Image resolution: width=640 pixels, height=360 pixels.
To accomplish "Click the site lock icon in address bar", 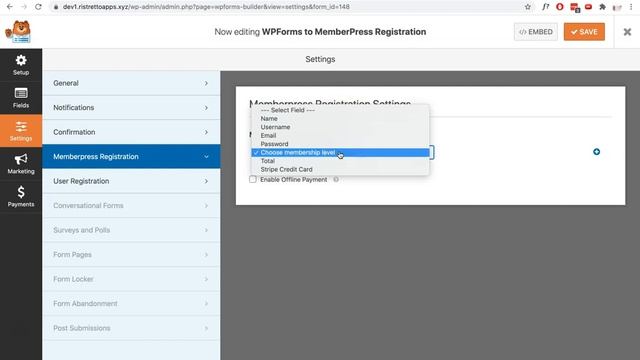I will tap(56, 7).
